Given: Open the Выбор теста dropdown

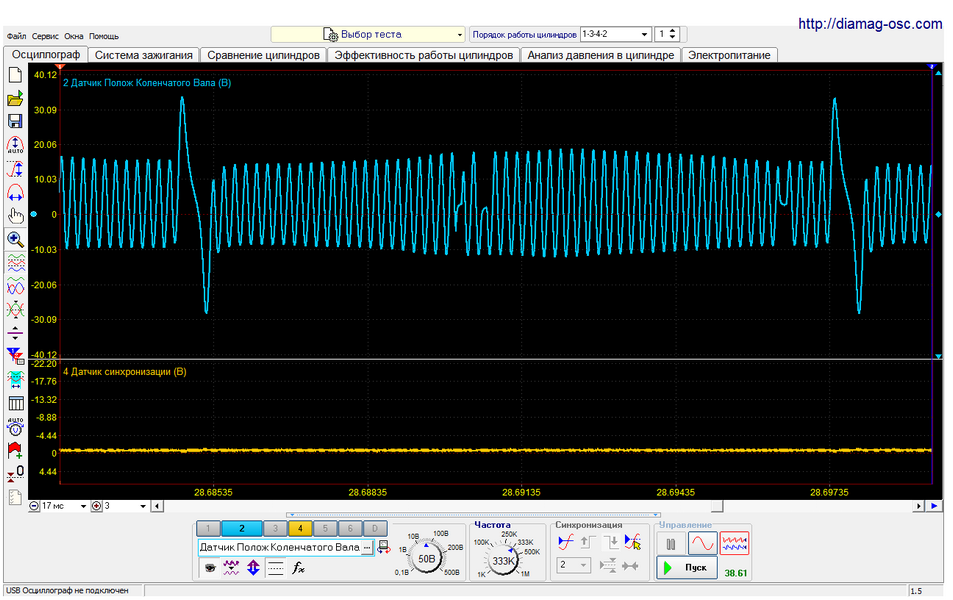Looking at the screenshot, I should (368, 35).
